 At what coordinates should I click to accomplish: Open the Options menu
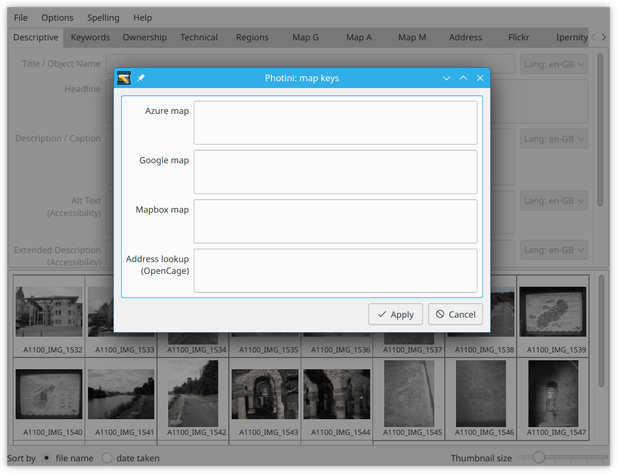(x=57, y=18)
